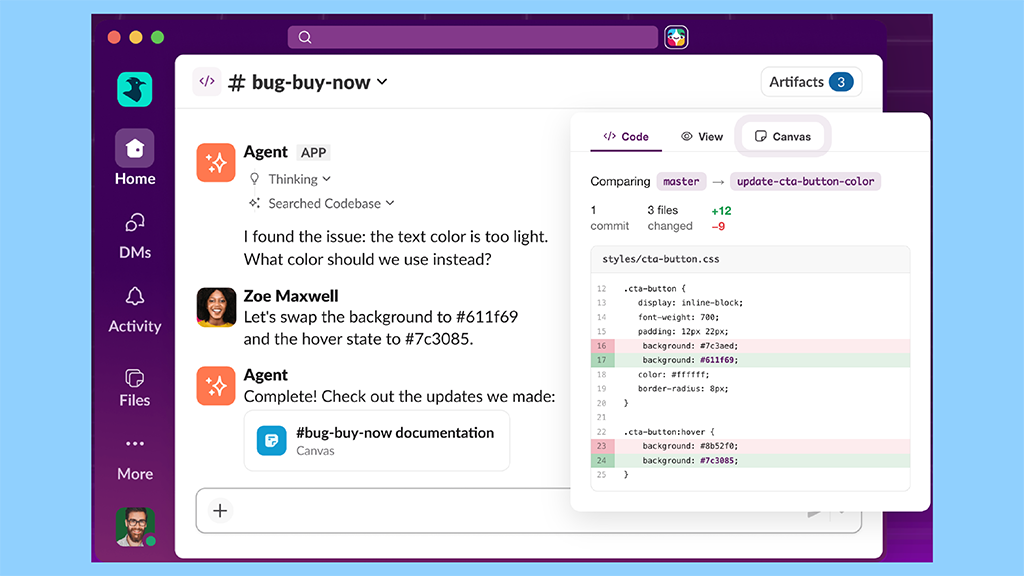Click the first Agent app avatar
Viewport: 1024px width, 576px height.
(x=216, y=163)
